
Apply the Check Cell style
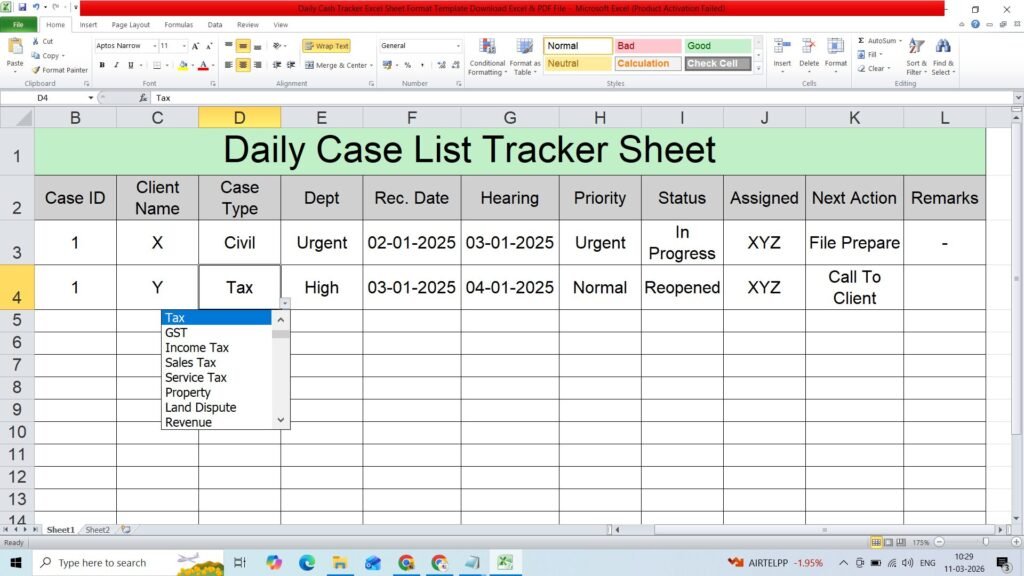717,63
